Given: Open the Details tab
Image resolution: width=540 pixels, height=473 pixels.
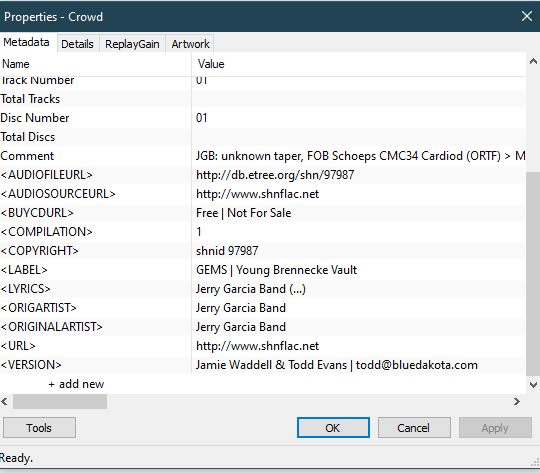Looking at the screenshot, I should tap(77, 44).
